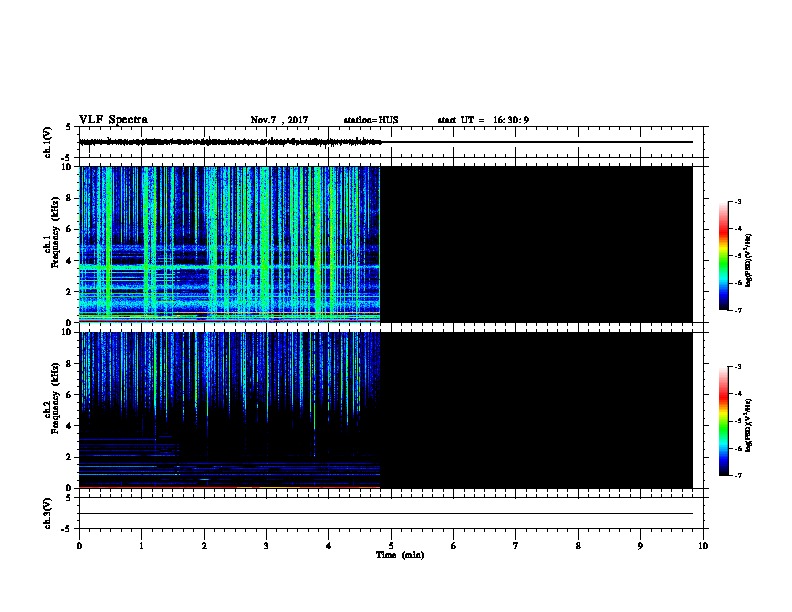The height and width of the screenshot is (612, 792).
Task: Click the ch.2 colorbar unit label log(PSD)
Action: 748,426
